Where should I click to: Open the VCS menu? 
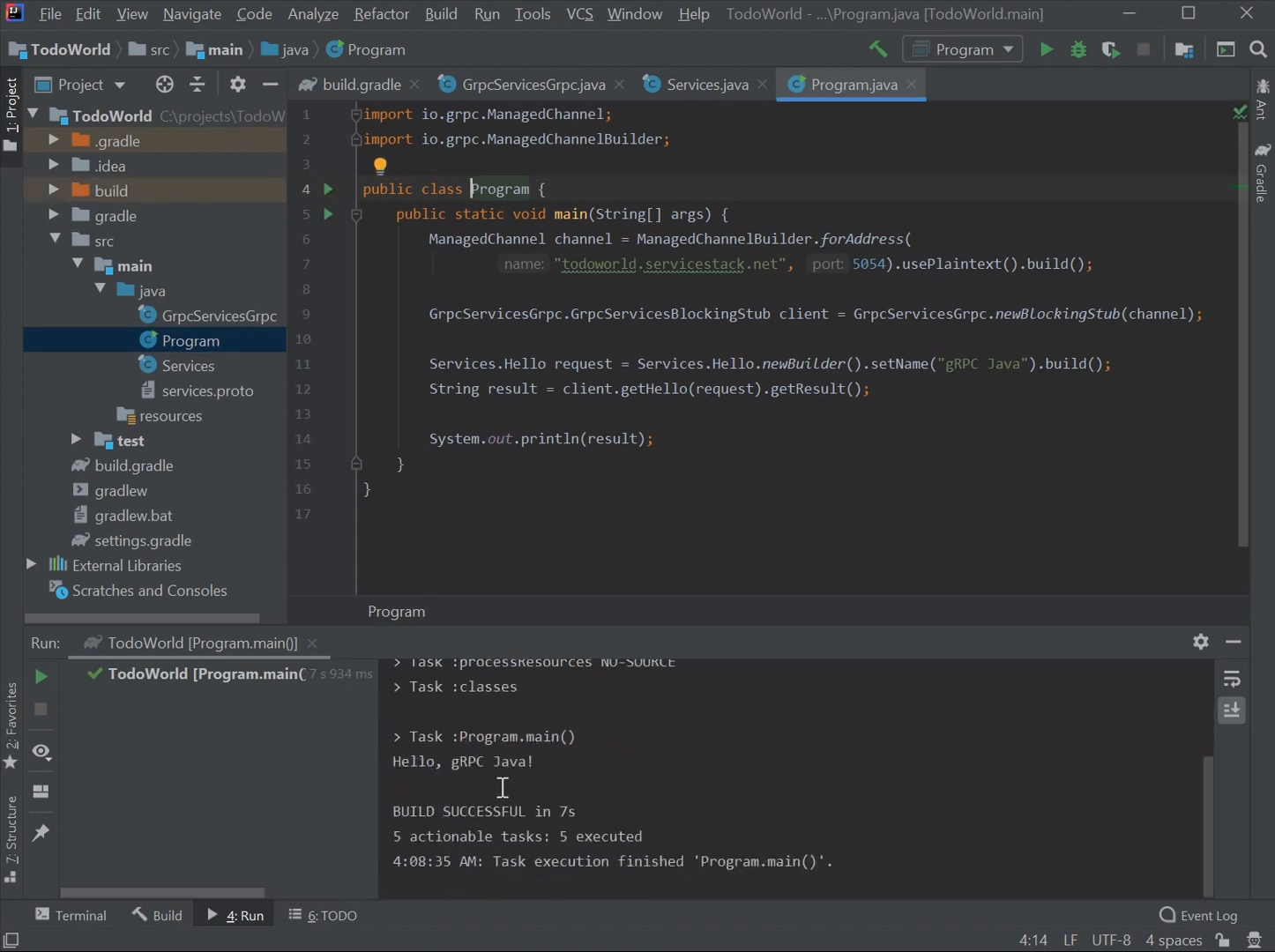(x=579, y=13)
